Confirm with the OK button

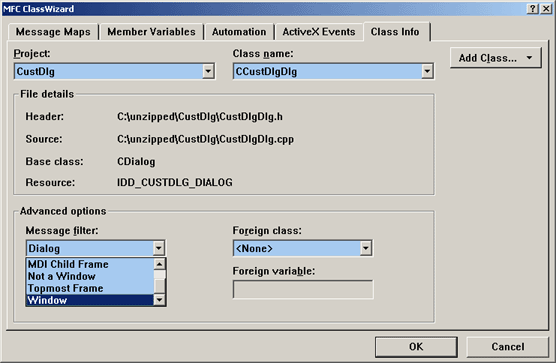(416, 347)
